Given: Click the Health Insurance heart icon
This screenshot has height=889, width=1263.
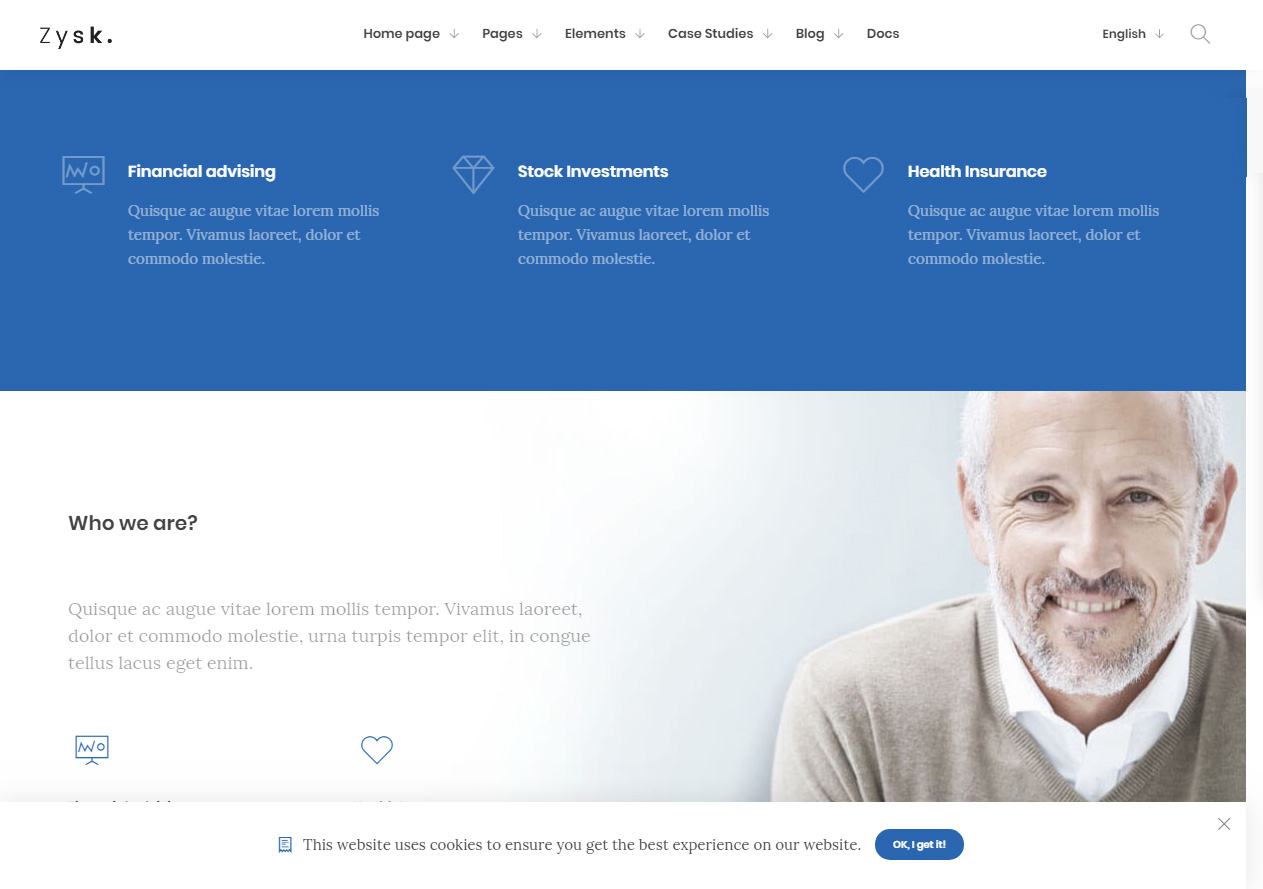Looking at the screenshot, I should (x=863, y=174).
